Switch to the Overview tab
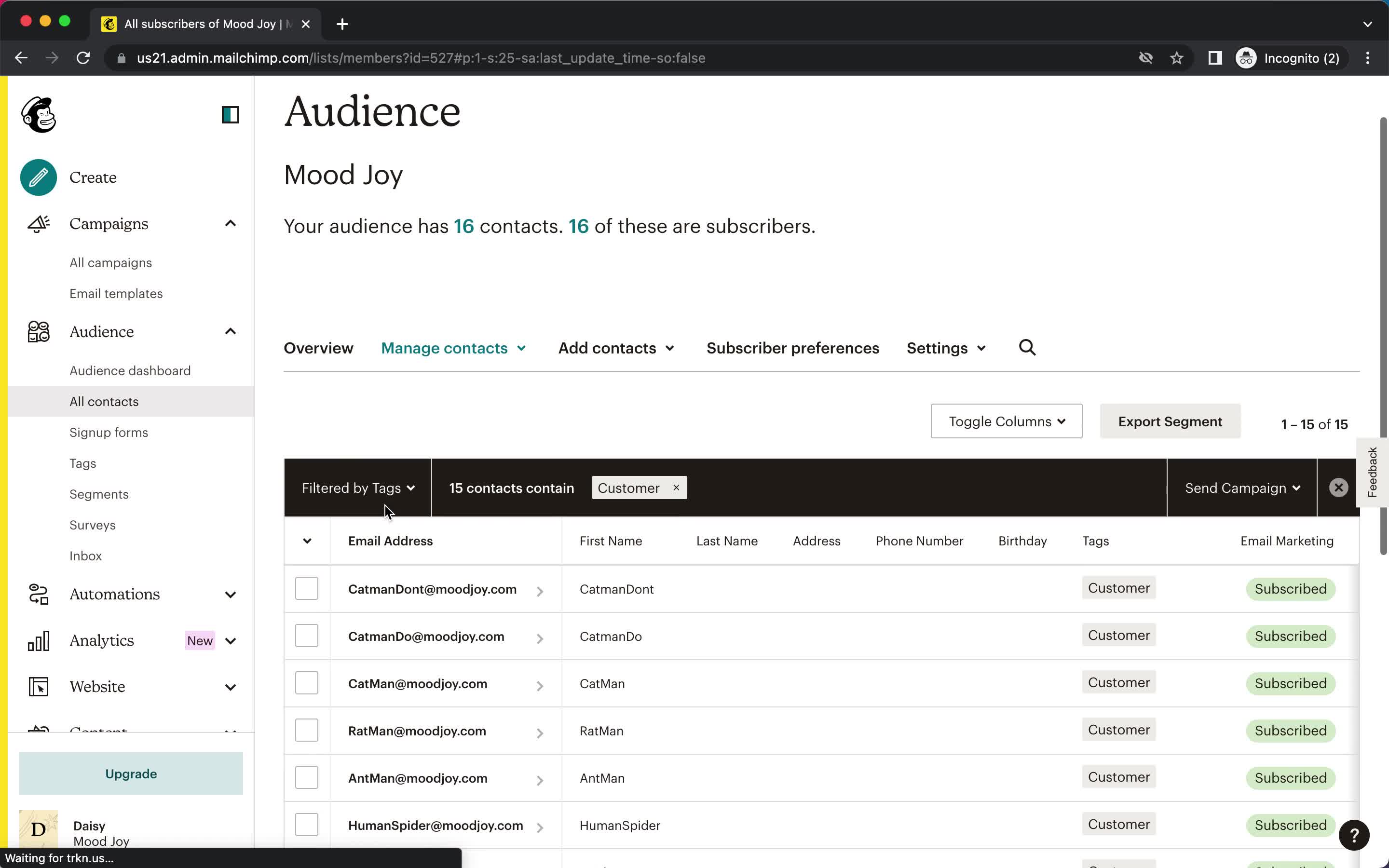This screenshot has width=1389, height=868. pyautogui.click(x=318, y=348)
